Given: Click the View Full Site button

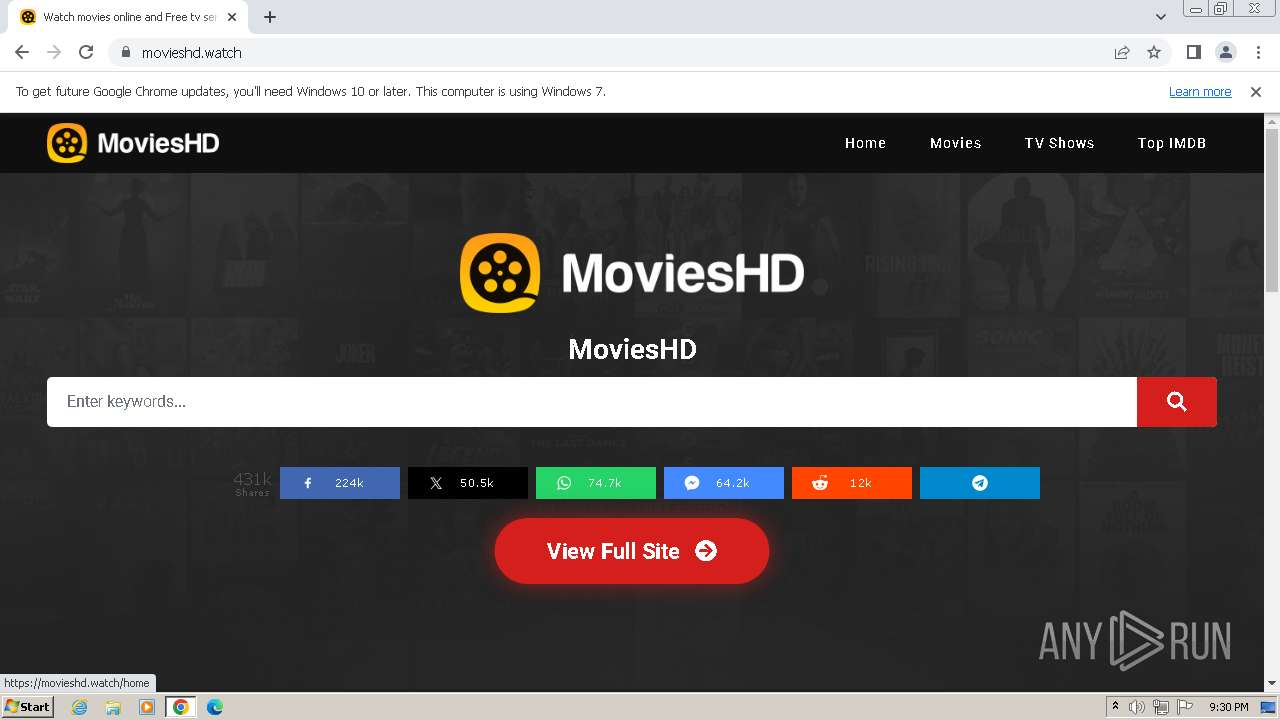Looking at the screenshot, I should click(632, 551).
